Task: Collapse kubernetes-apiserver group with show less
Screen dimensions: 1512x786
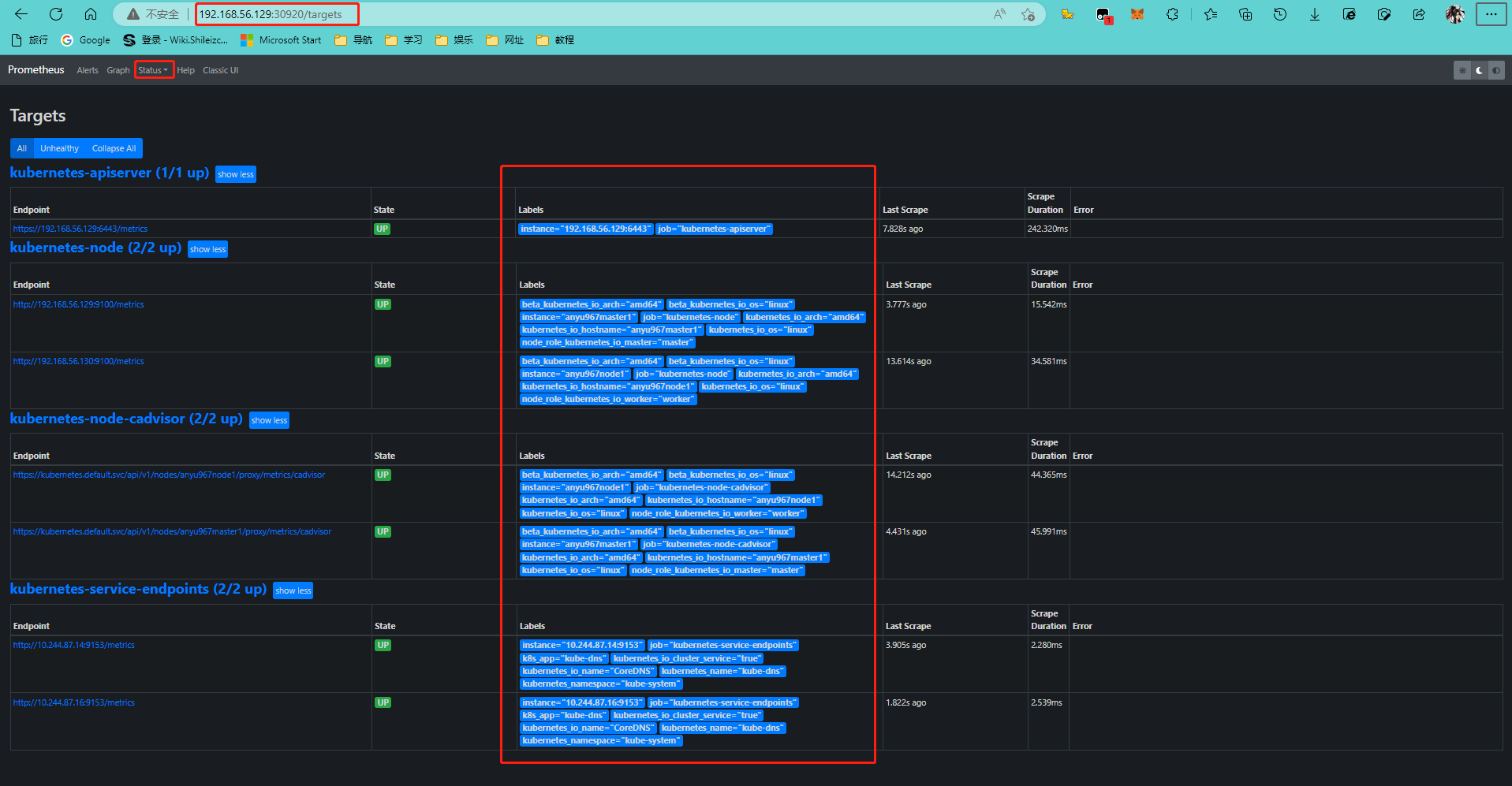Action: click(x=236, y=174)
